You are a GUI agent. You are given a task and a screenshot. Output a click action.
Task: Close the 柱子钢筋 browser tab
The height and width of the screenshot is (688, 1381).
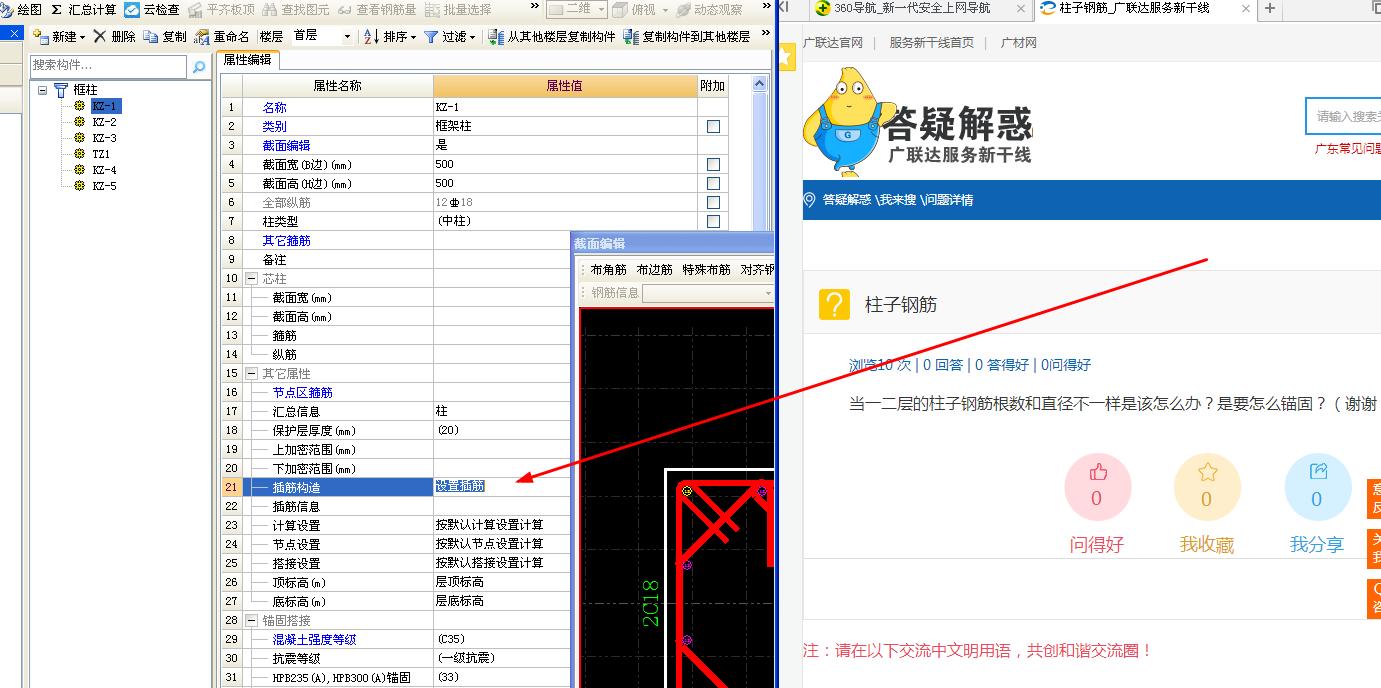pos(1246,9)
